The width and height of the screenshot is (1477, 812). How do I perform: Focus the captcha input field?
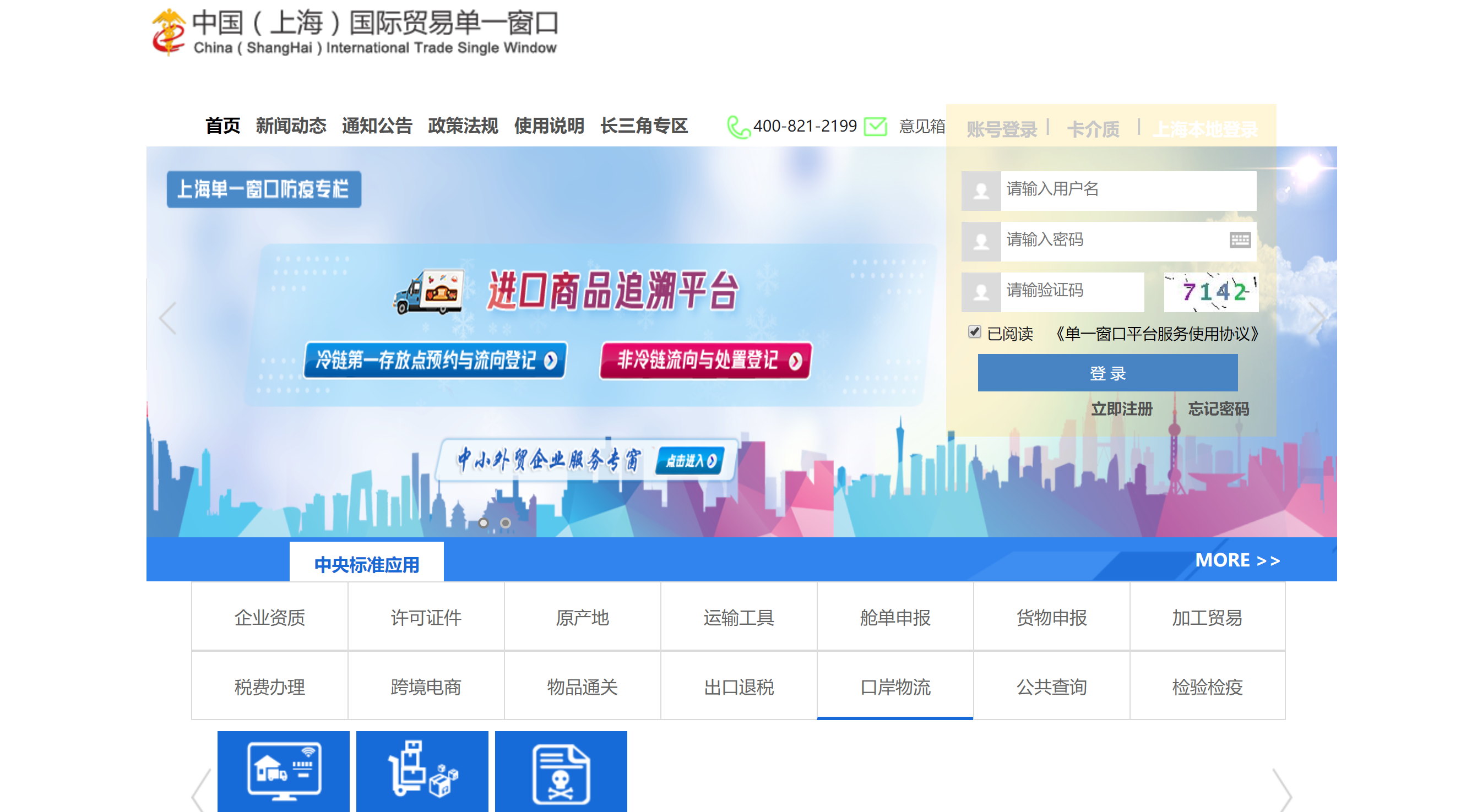coord(1072,292)
